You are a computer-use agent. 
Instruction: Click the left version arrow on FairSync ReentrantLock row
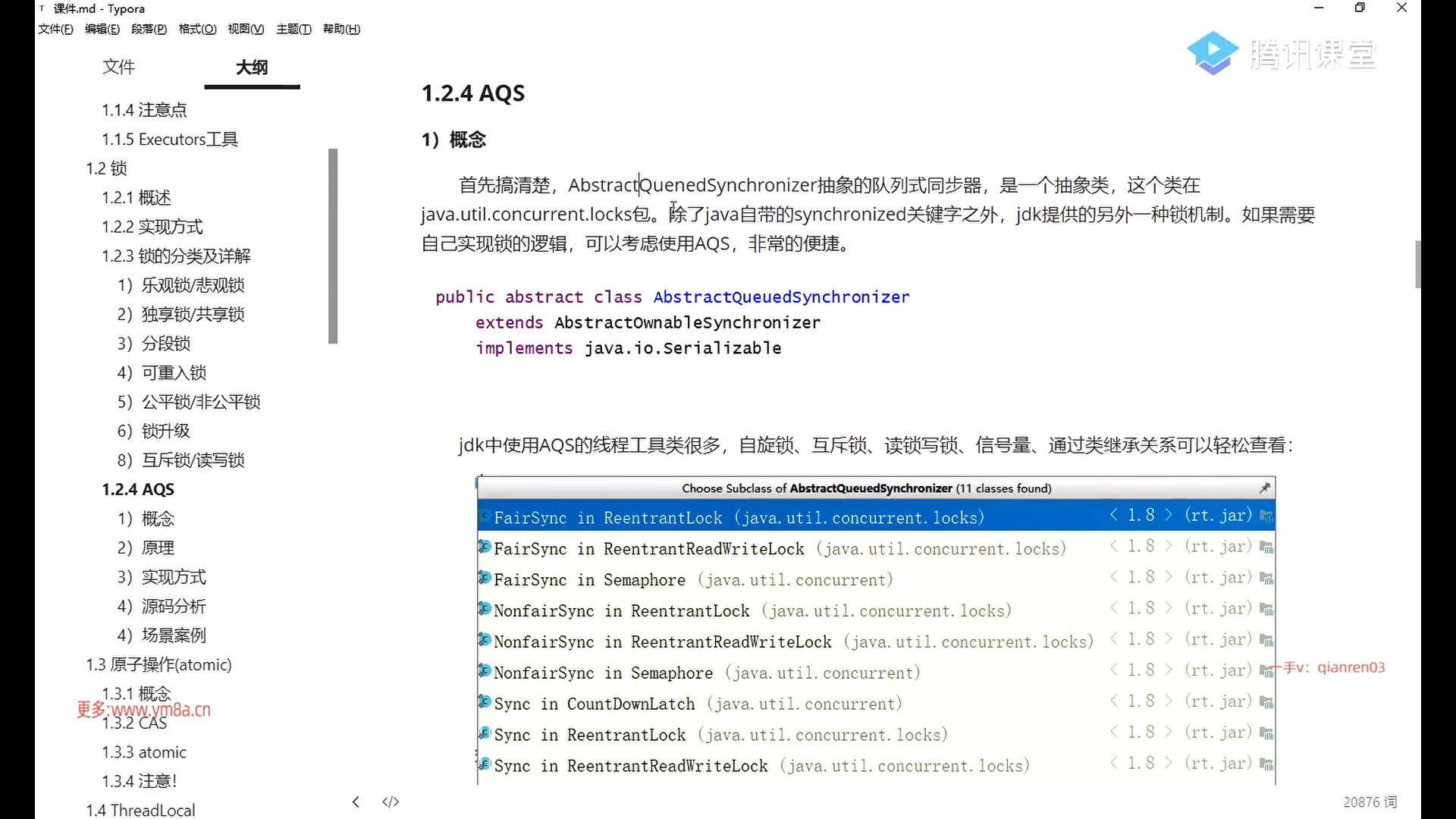tap(1113, 515)
